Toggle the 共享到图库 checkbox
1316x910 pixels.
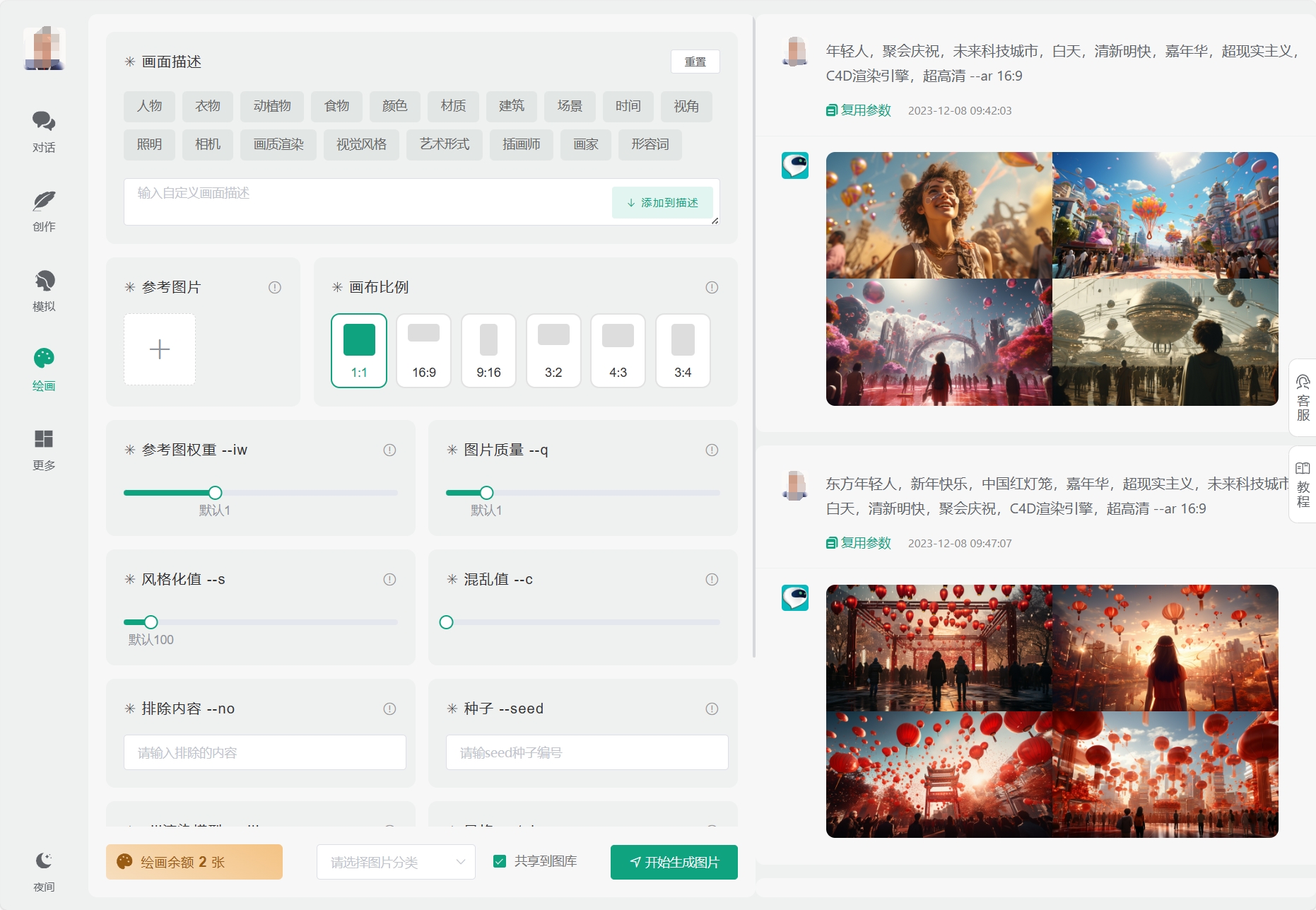point(500,861)
